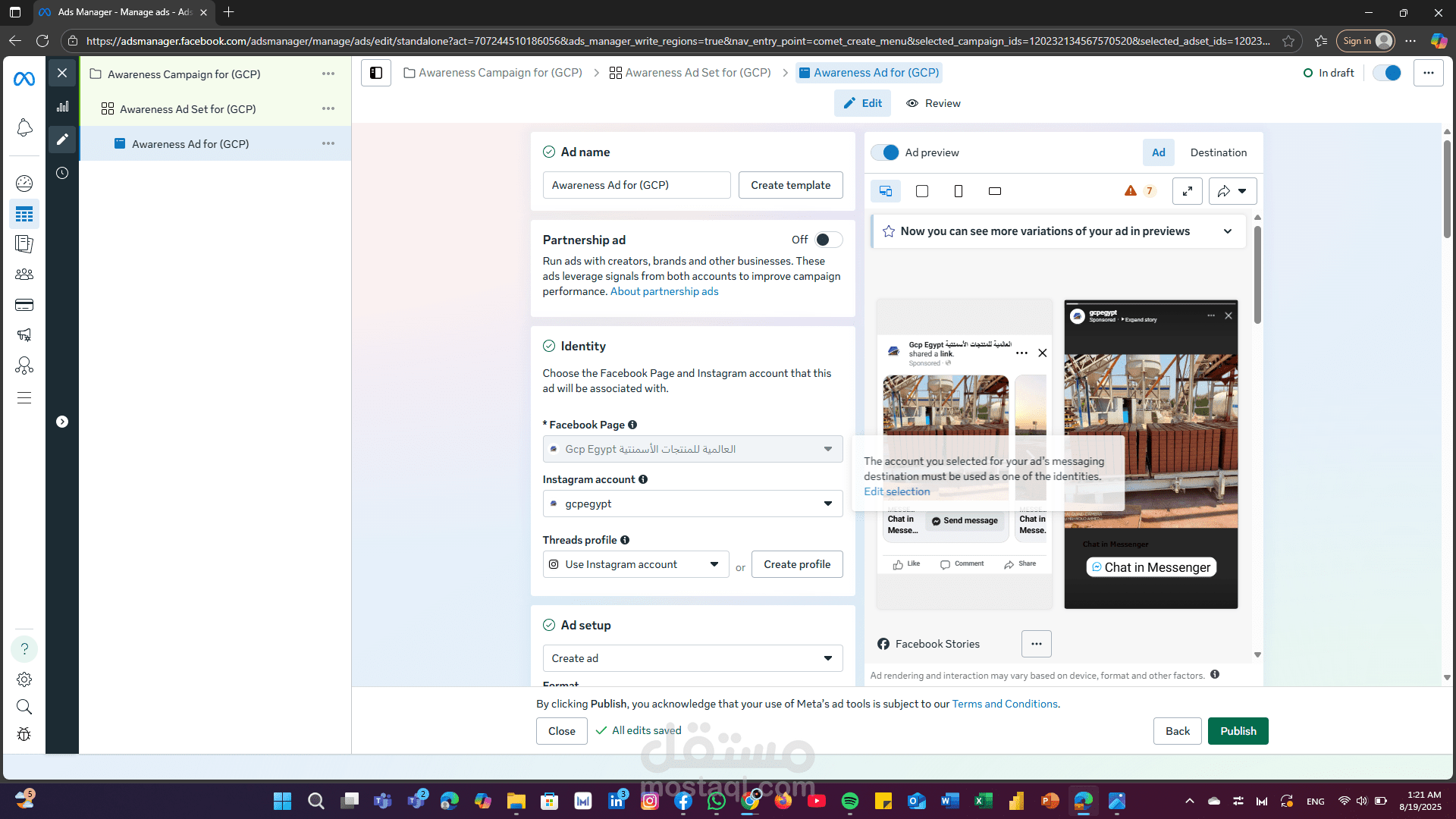Select the pencil edit icon in sidebar
Screen dimensions: 1456x819
[x=62, y=140]
